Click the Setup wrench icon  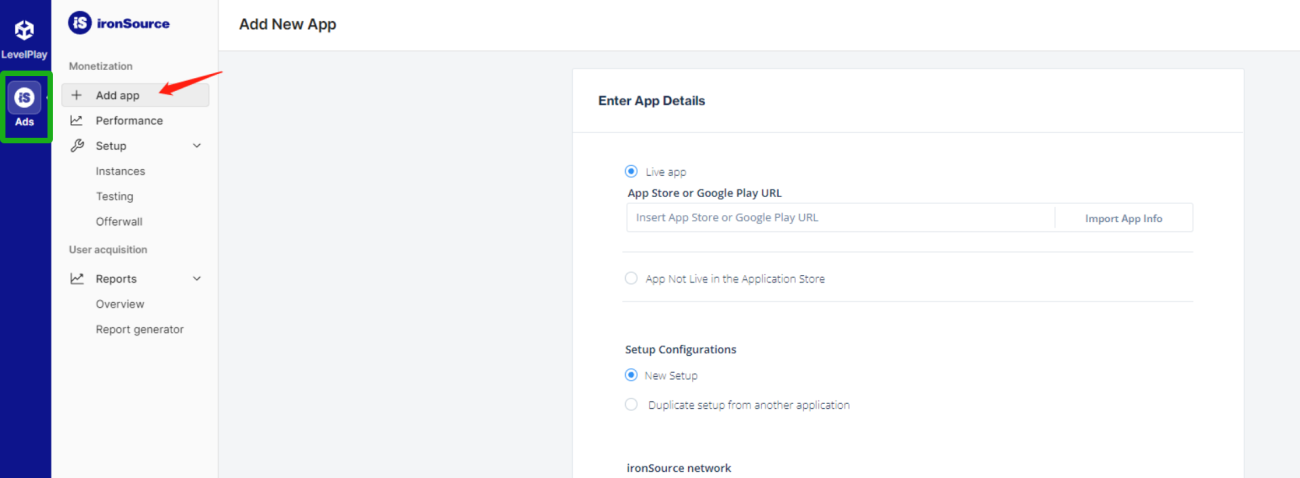coord(77,146)
